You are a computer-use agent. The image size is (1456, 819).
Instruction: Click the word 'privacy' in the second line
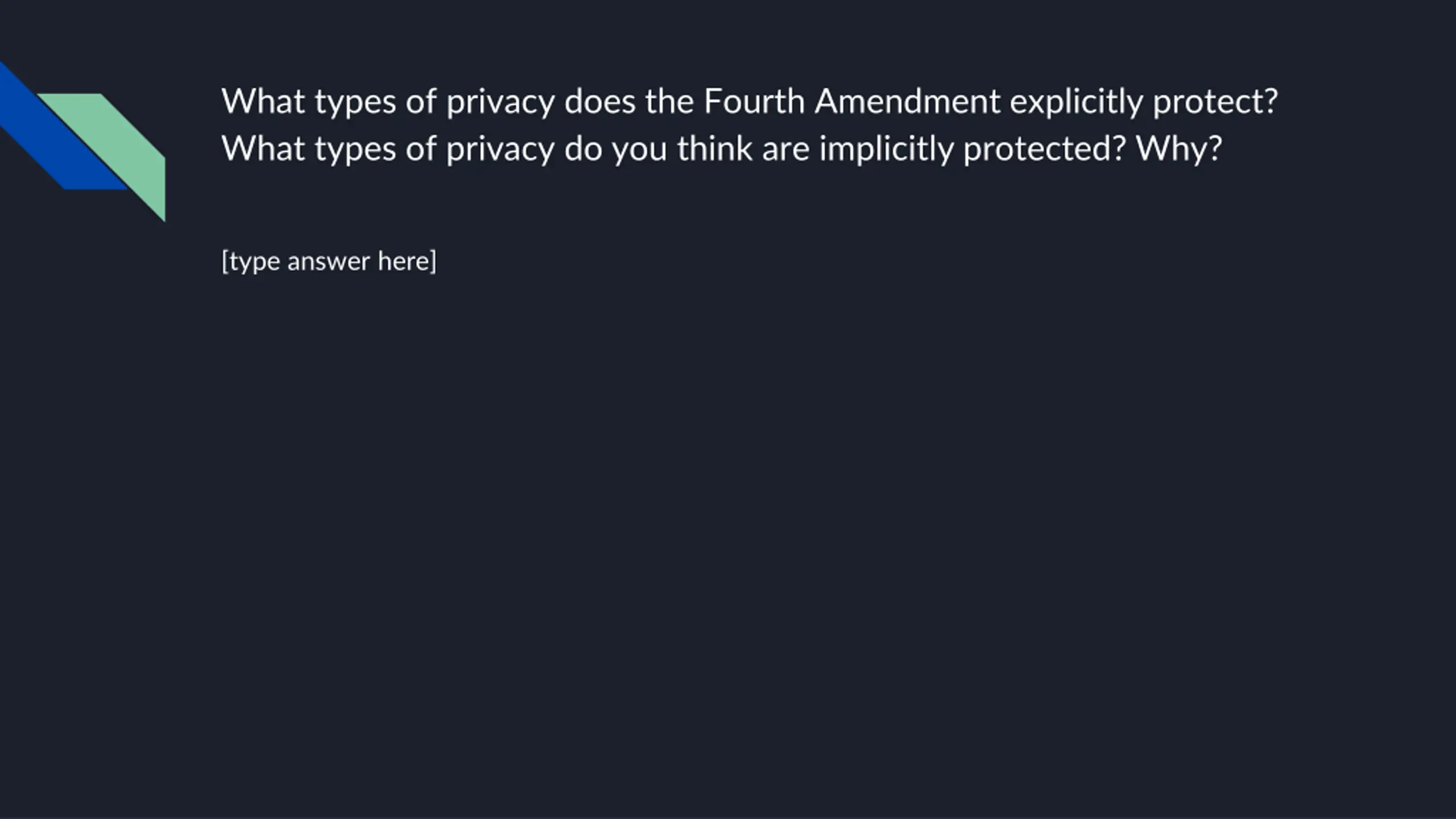[500, 149]
